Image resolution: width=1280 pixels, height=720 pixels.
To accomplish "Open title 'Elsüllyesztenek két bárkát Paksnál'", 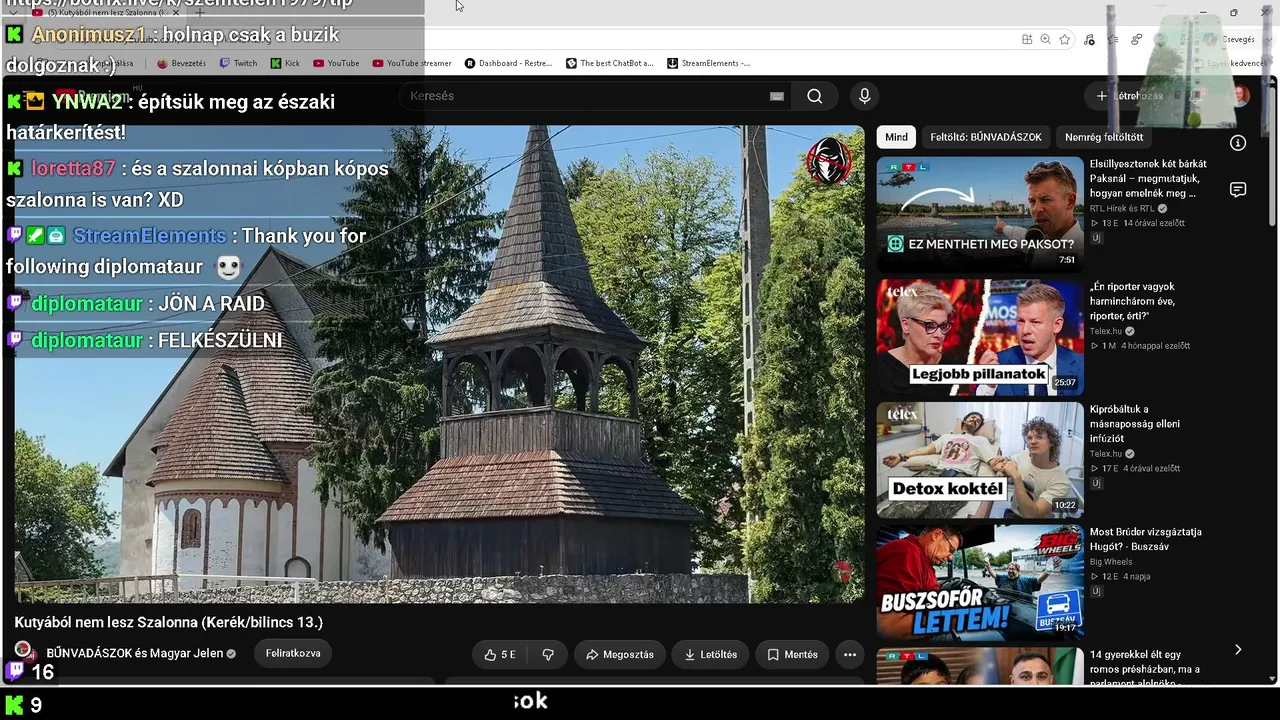I will (x=1148, y=178).
